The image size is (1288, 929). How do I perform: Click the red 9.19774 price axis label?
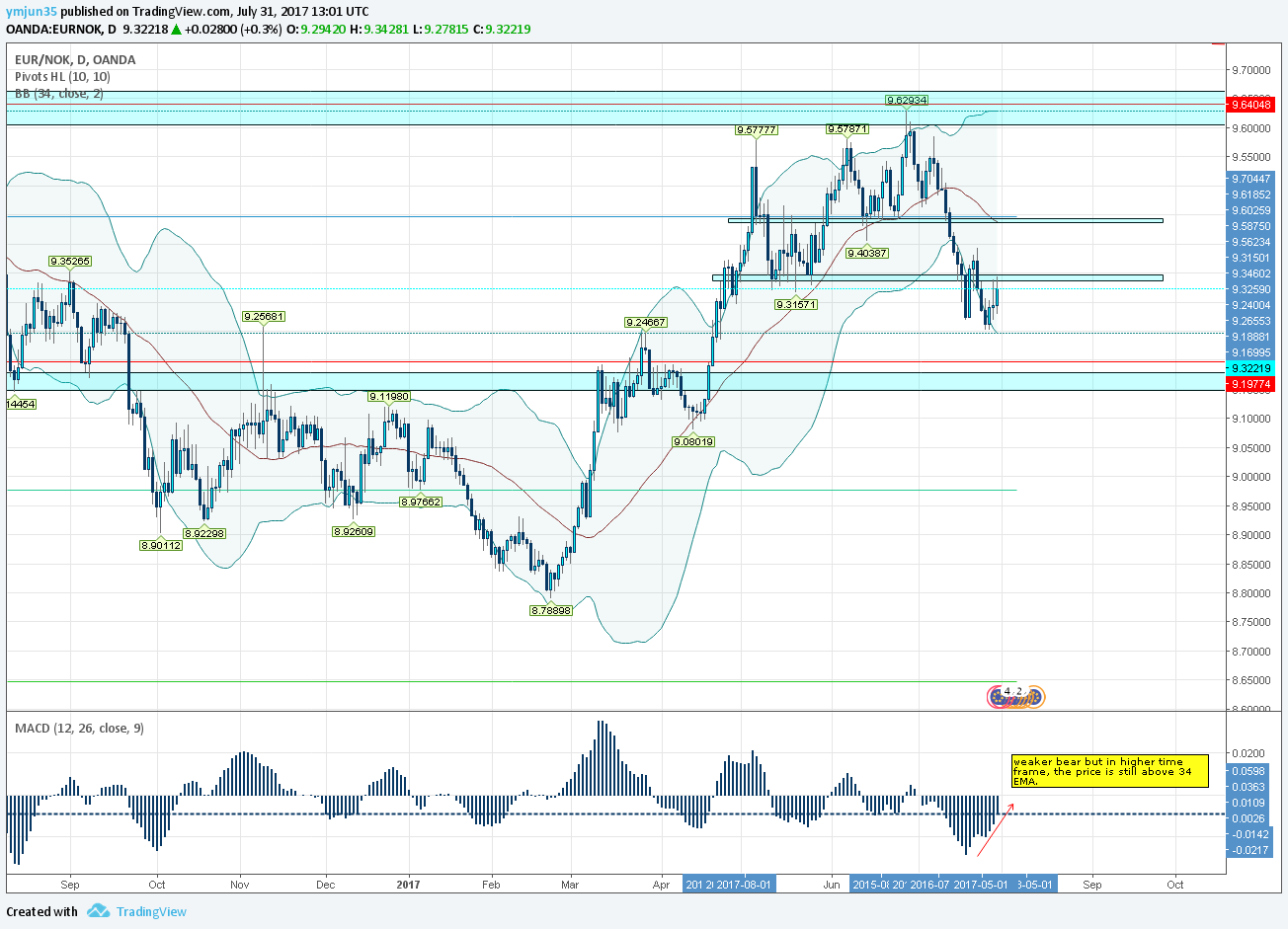pyautogui.click(x=1249, y=384)
